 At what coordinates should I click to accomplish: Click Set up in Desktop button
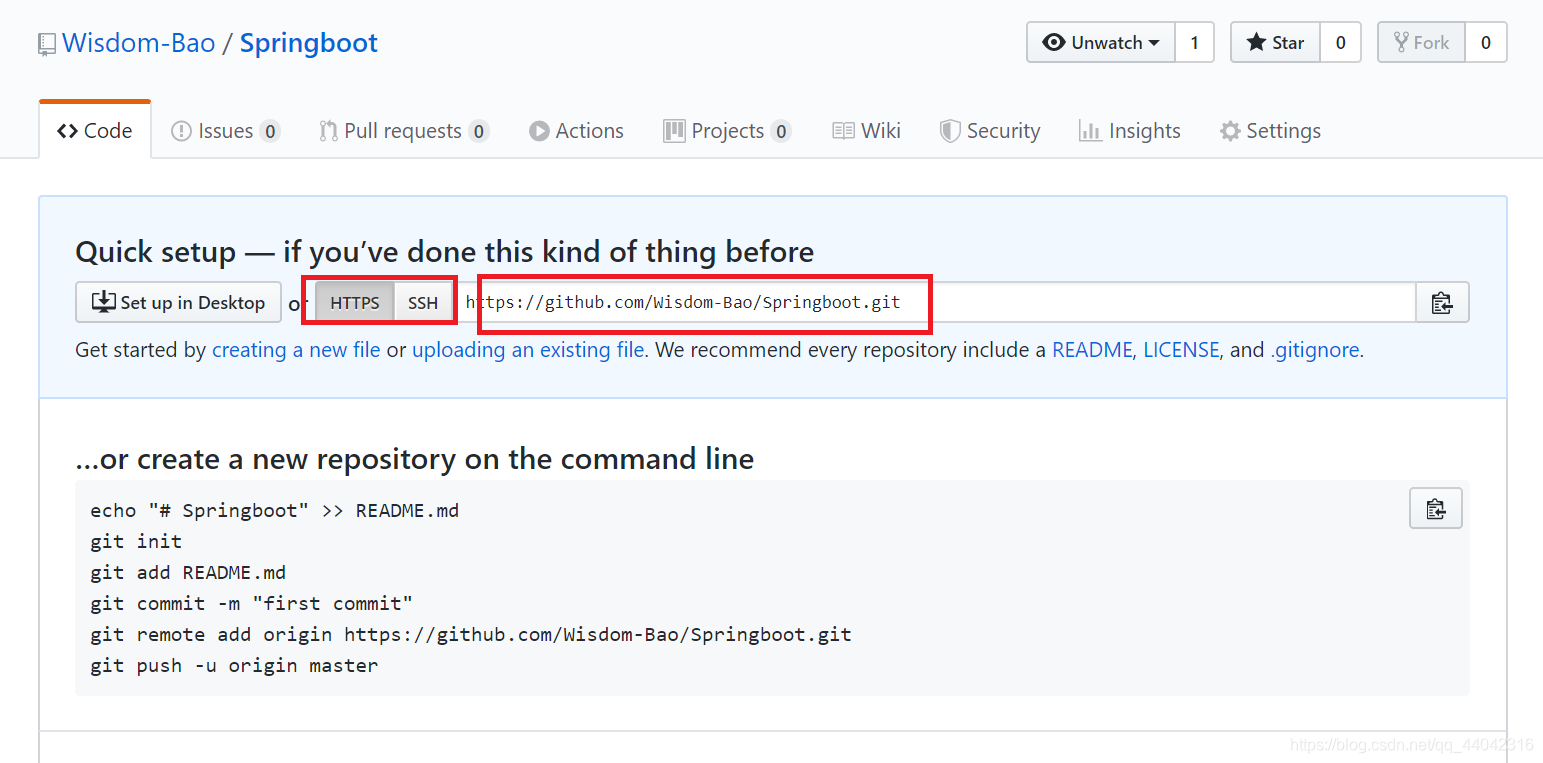(x=178, y=303)
